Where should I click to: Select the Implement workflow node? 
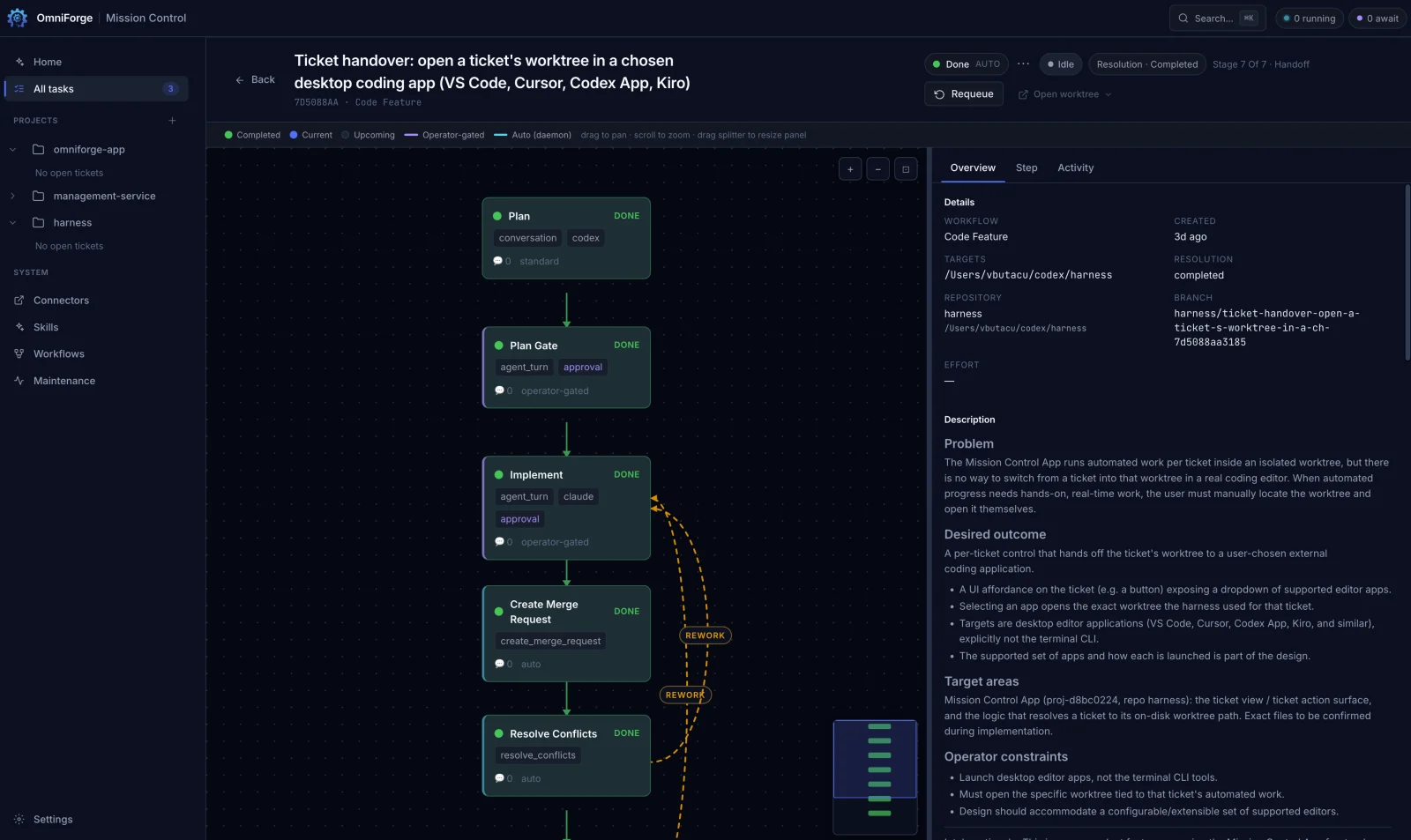(x=566, y=508)
